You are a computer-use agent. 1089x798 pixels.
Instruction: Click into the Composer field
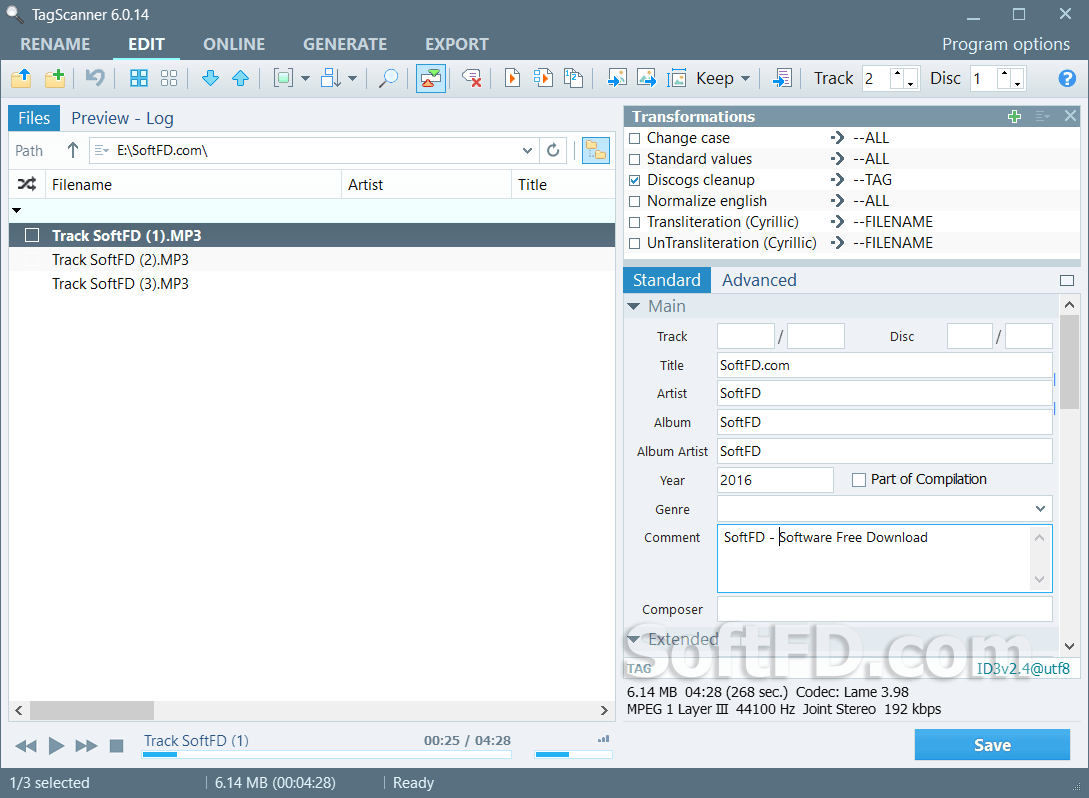click(x=885, y=609)
